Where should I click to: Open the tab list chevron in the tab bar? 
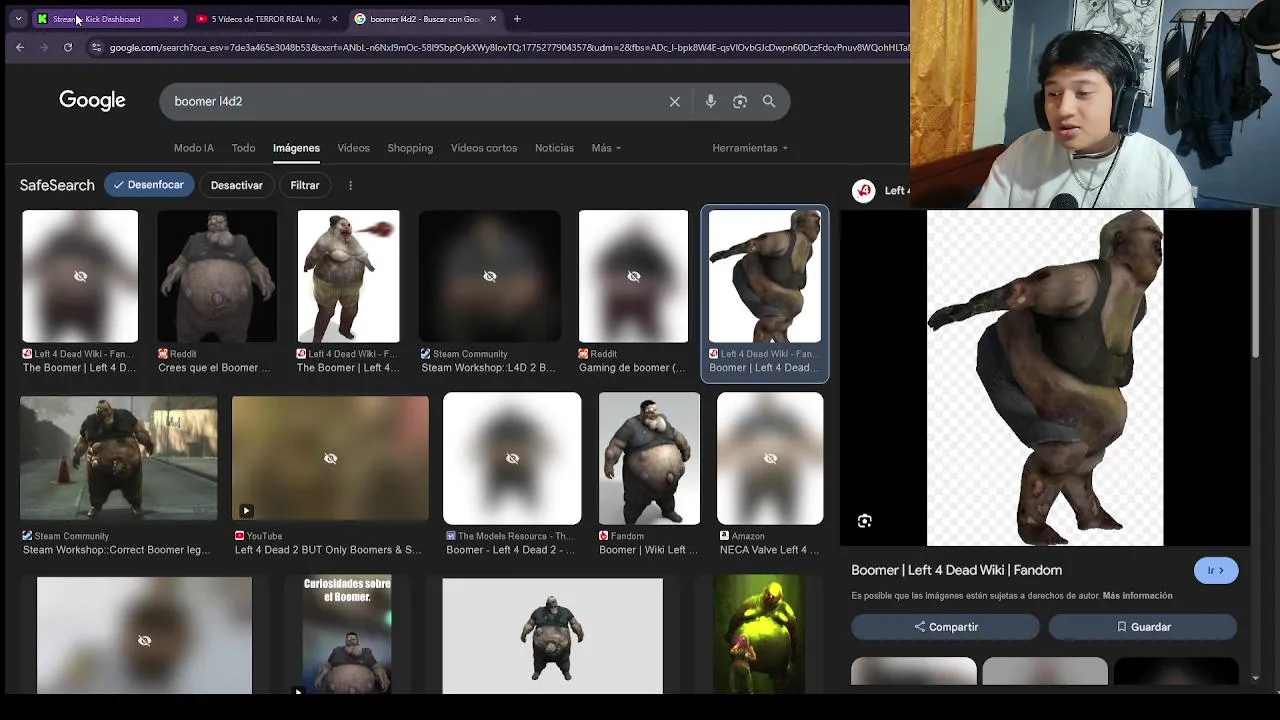18,19
